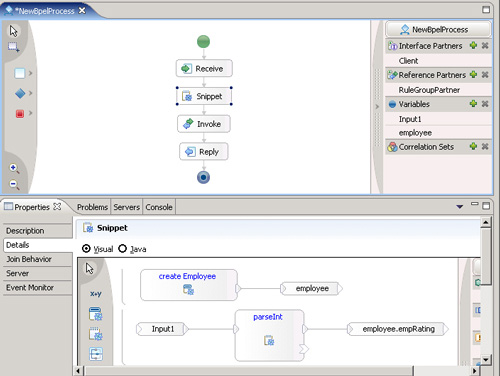Click the Input1 node in snippet editor
This screenshot has height=376, width=500.
[162, 329]
